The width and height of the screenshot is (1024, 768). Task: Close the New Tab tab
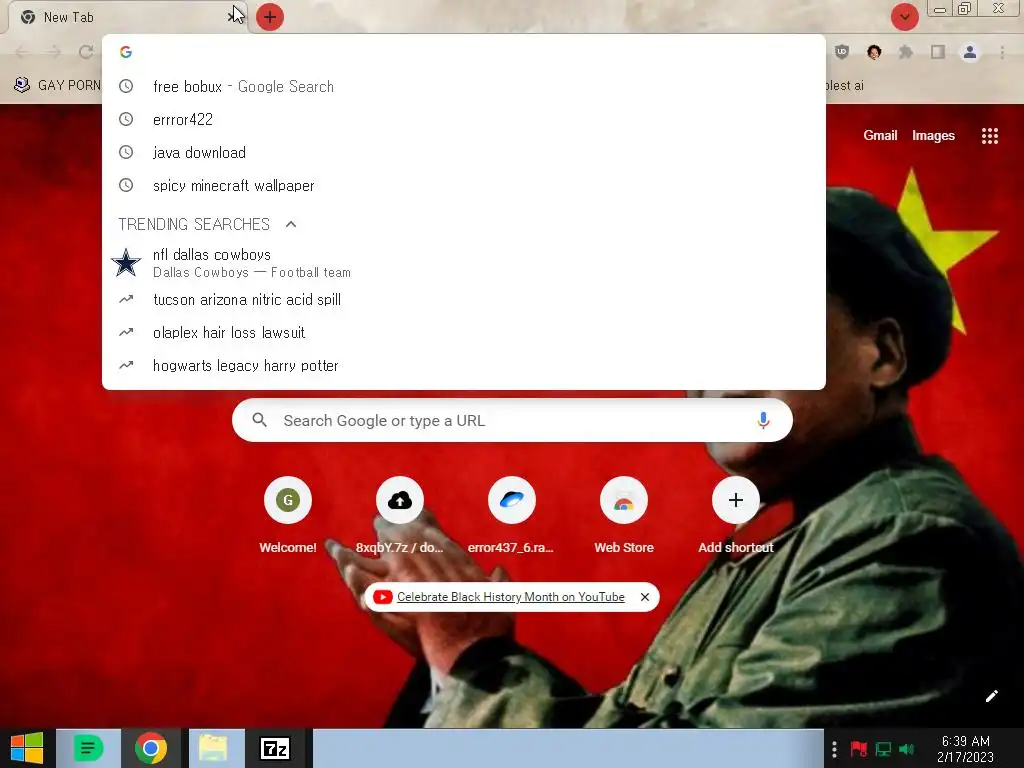pos(232,16)
